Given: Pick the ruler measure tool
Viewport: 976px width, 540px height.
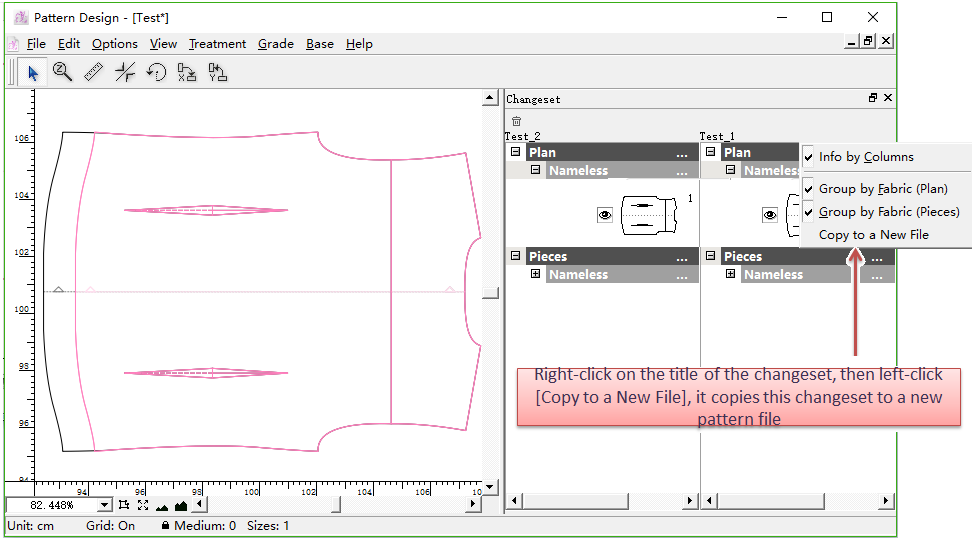Looking at the screenshot, I should tap(94, 72).
